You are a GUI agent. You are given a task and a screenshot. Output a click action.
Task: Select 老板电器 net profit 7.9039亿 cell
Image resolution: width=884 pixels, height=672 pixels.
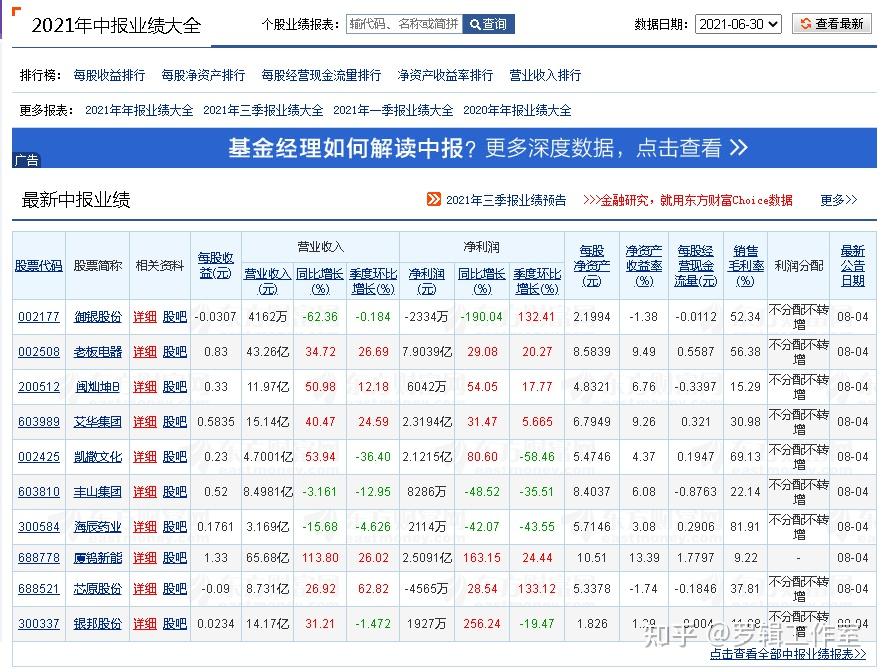pyautogui.click(x=427, y=352)
